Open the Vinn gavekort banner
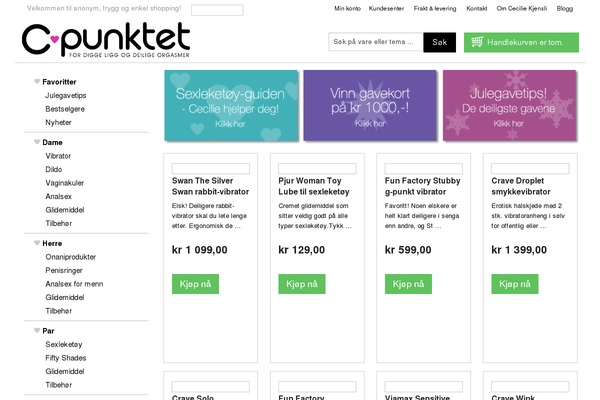 click(370, 105)
